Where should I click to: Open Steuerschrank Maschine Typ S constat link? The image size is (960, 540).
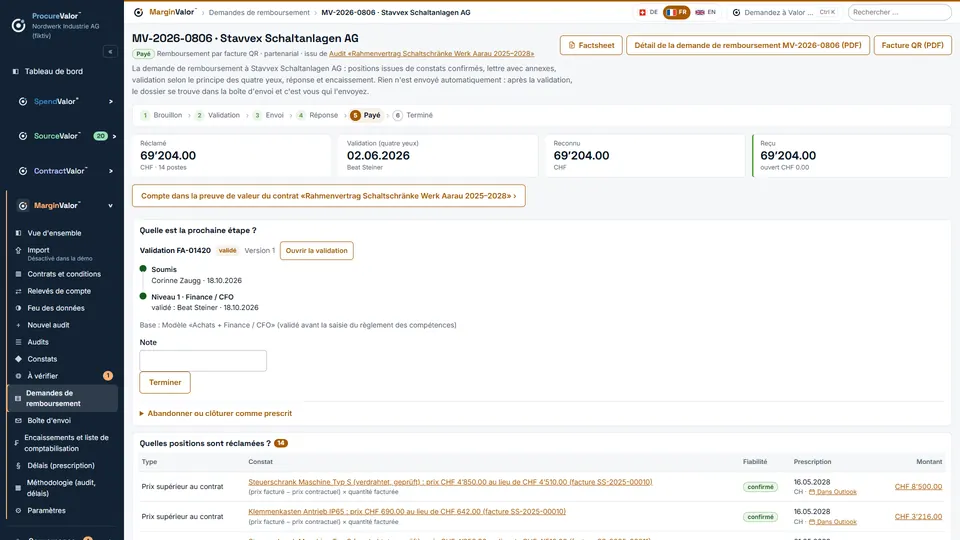pyautogui.click(x=450, y=482)
